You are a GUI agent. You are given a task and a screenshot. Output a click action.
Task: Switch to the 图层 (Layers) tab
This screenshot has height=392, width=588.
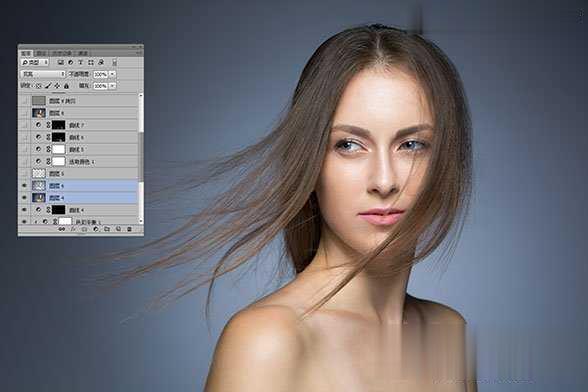click(x=26, y=53)
